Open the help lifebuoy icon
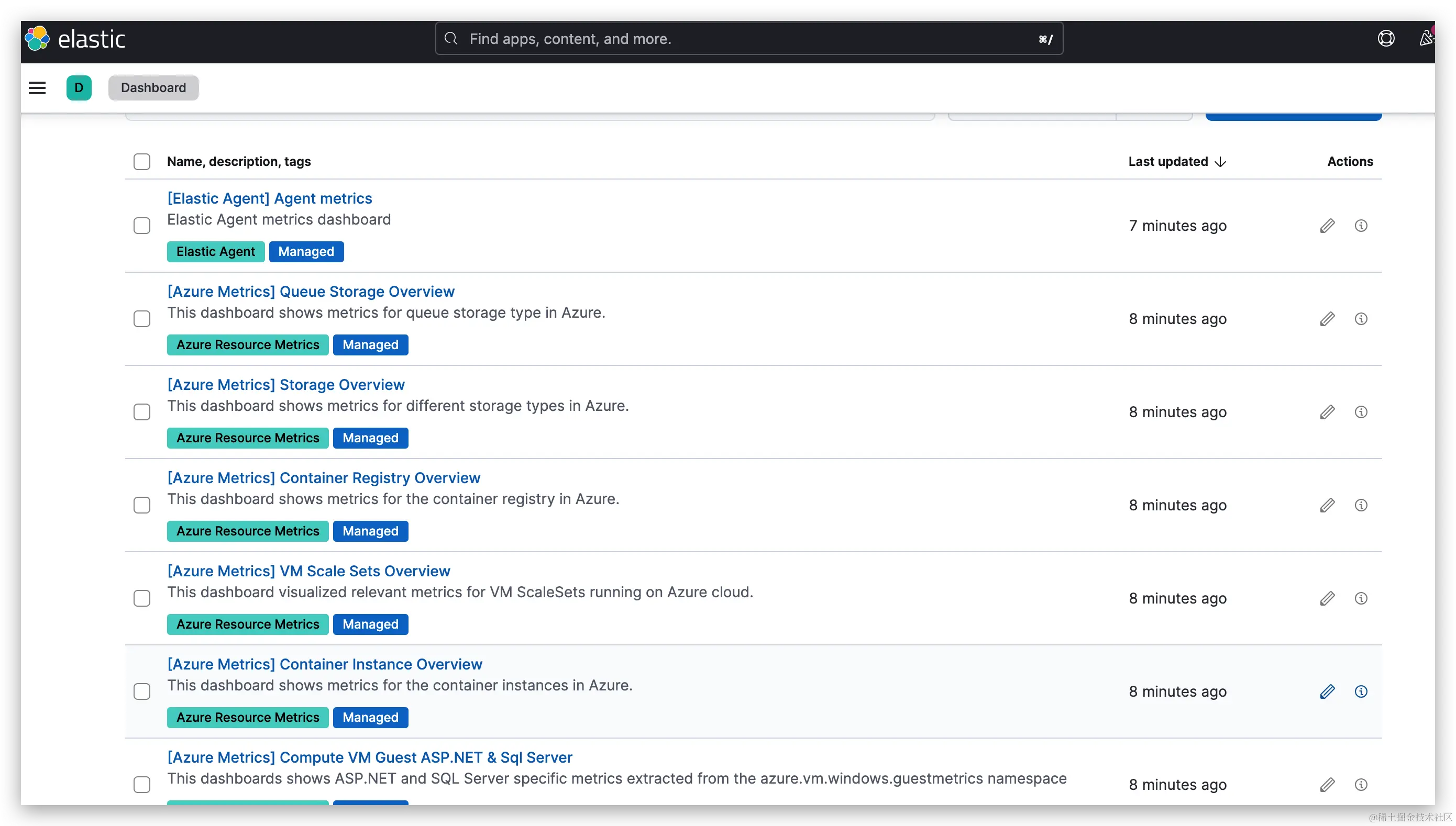This screenshot has height=826, width=1456. coord(1386,39)
